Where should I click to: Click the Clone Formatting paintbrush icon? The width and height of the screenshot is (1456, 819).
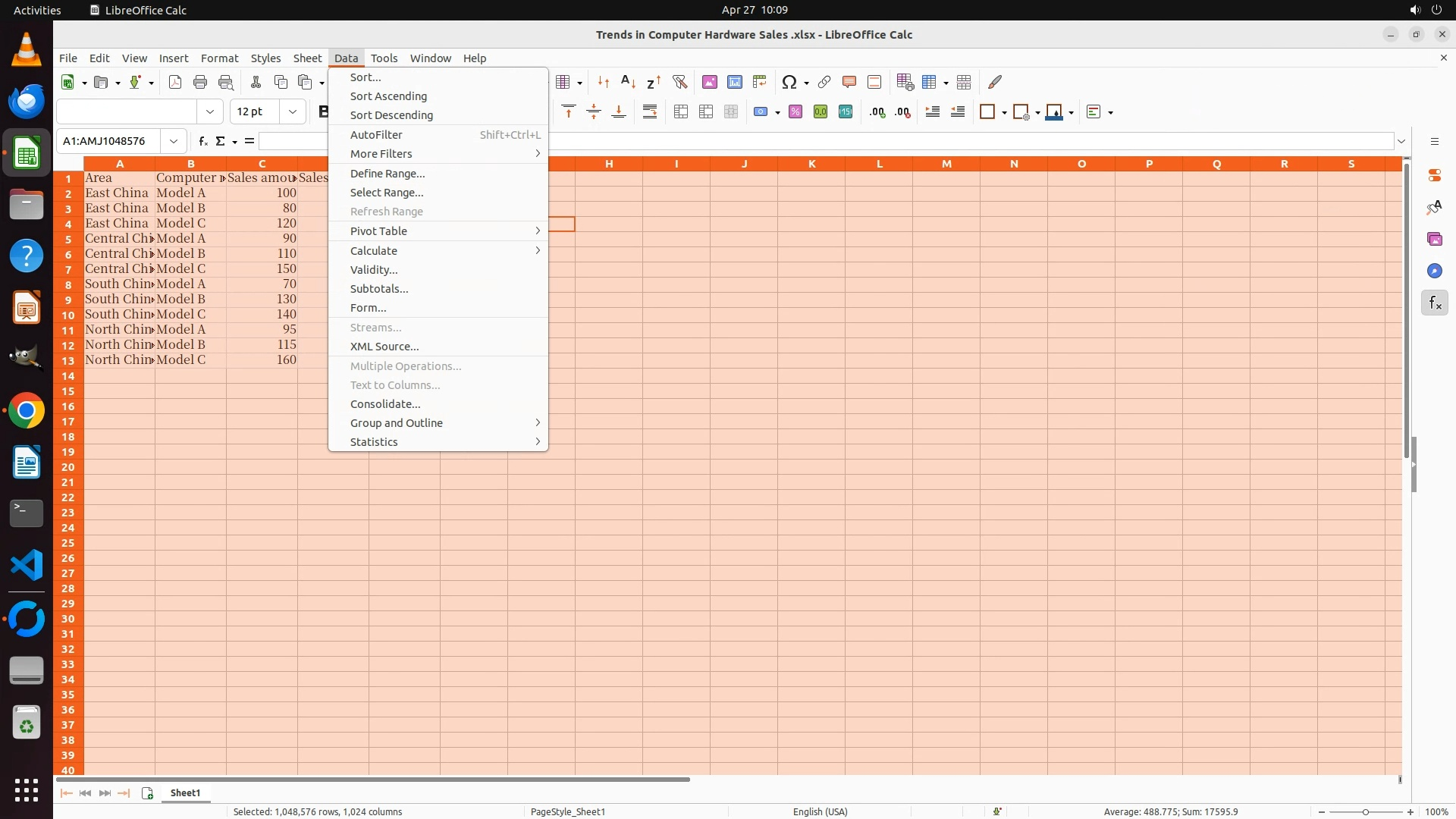tap(995, 82)
